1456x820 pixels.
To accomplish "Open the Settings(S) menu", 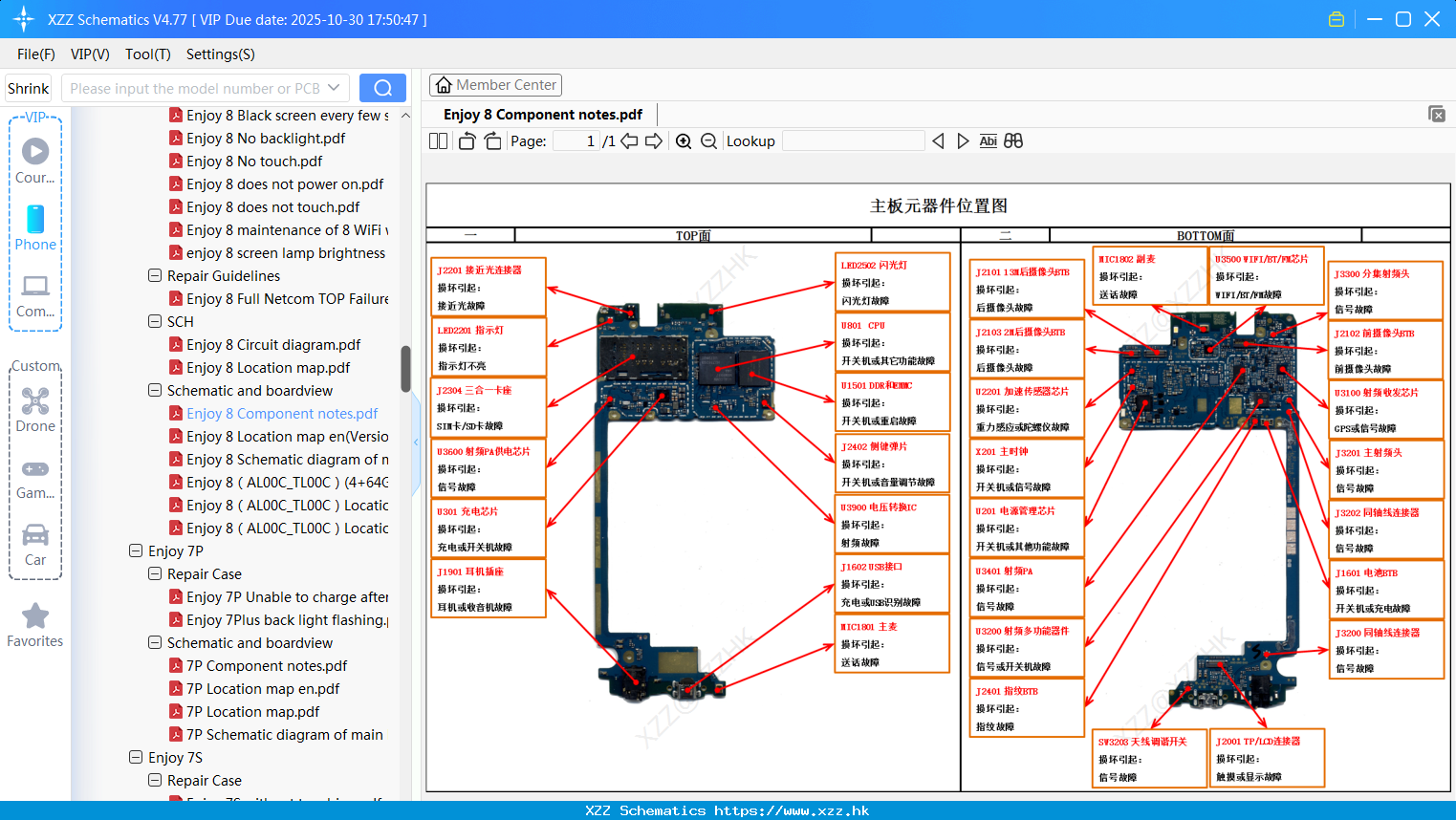I will 221,54.
